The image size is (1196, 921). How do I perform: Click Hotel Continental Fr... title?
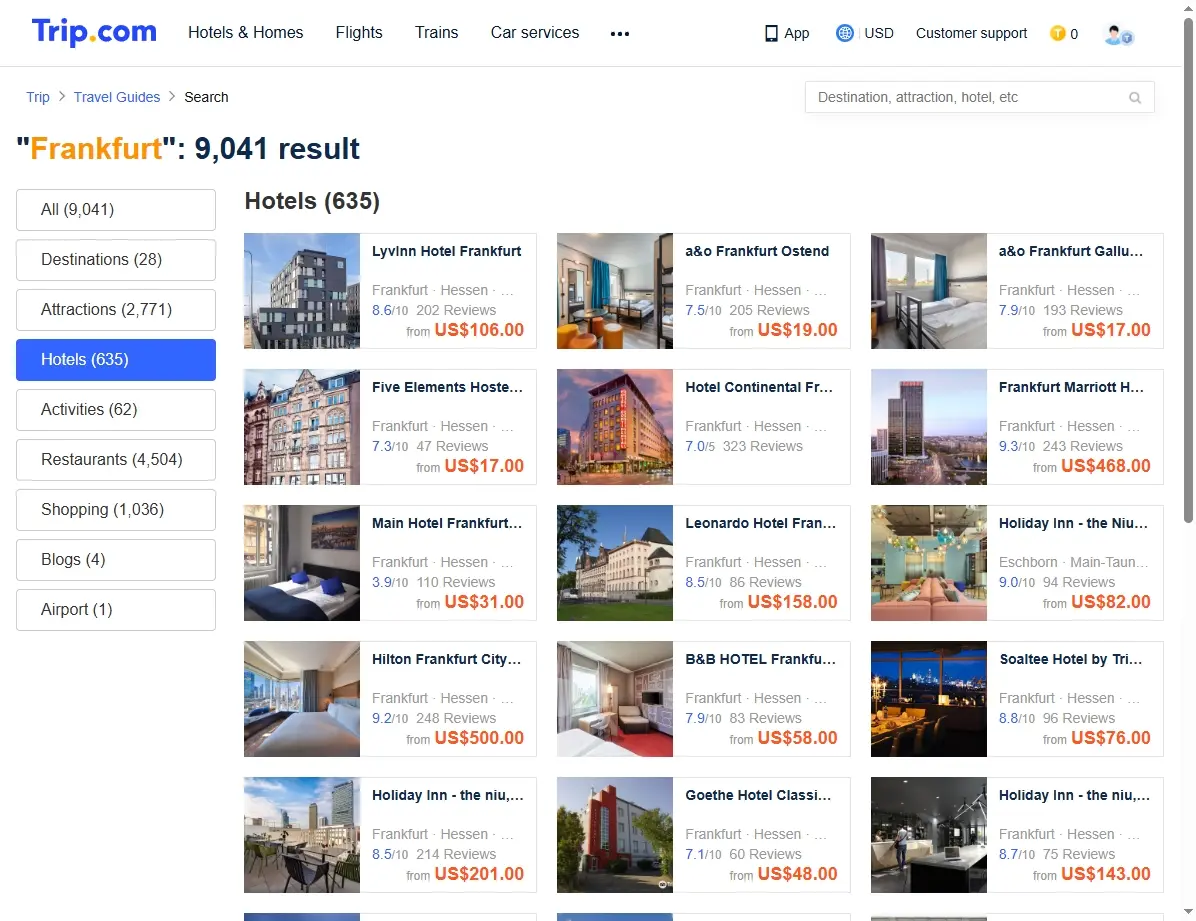point(759,387)
